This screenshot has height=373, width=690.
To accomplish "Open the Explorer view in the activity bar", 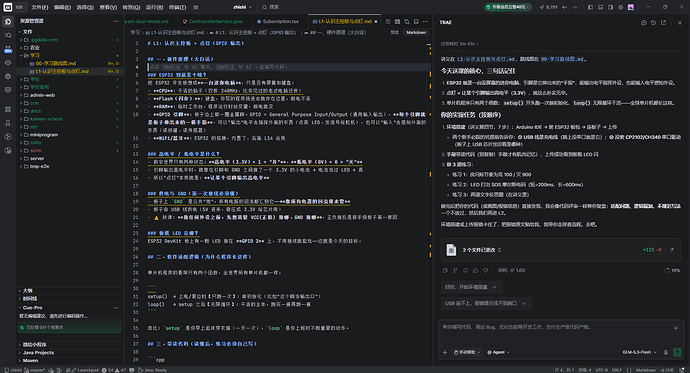I will (x=8, y=21).
